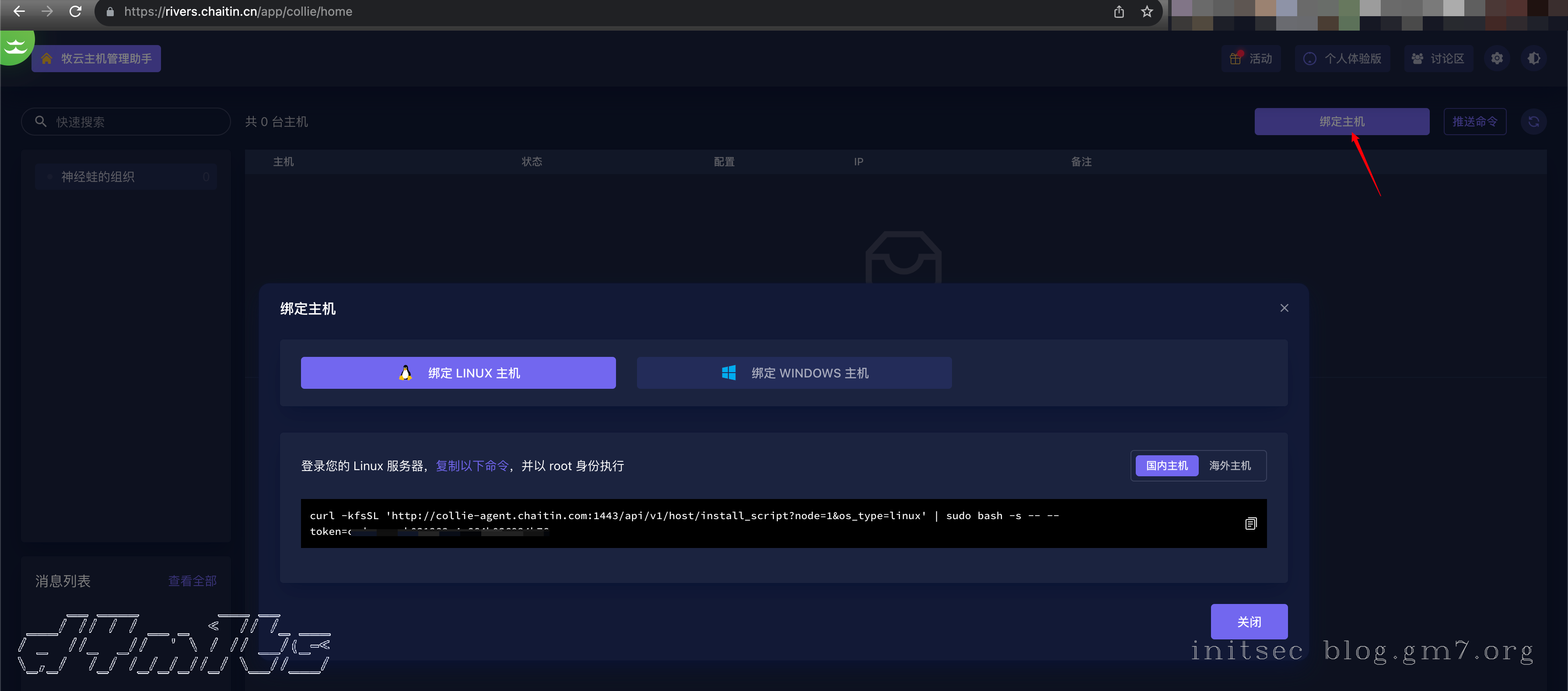Switch to 绑定 WINDOWS 主机 tab

point(794,373)
